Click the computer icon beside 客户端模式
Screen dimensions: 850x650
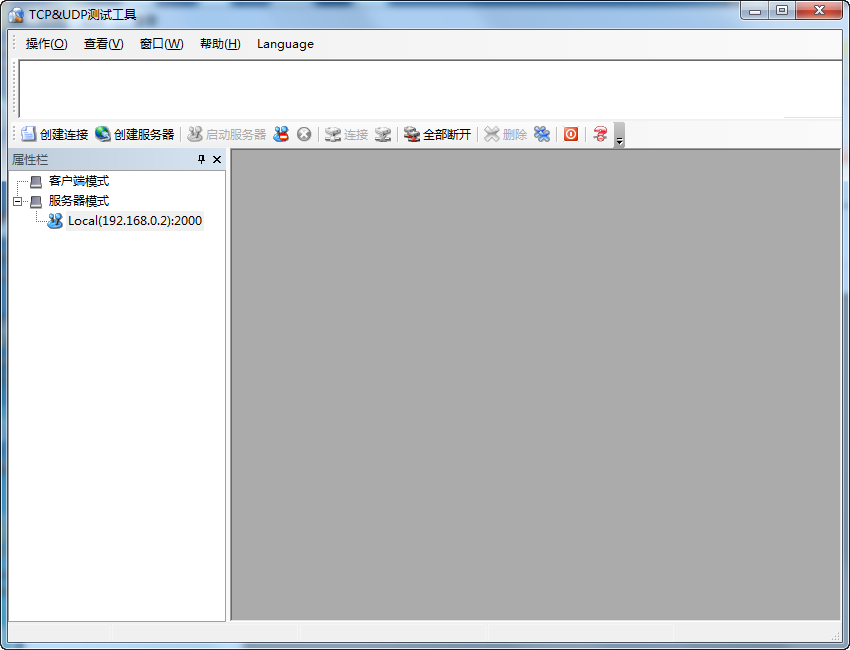coord(36,182)
